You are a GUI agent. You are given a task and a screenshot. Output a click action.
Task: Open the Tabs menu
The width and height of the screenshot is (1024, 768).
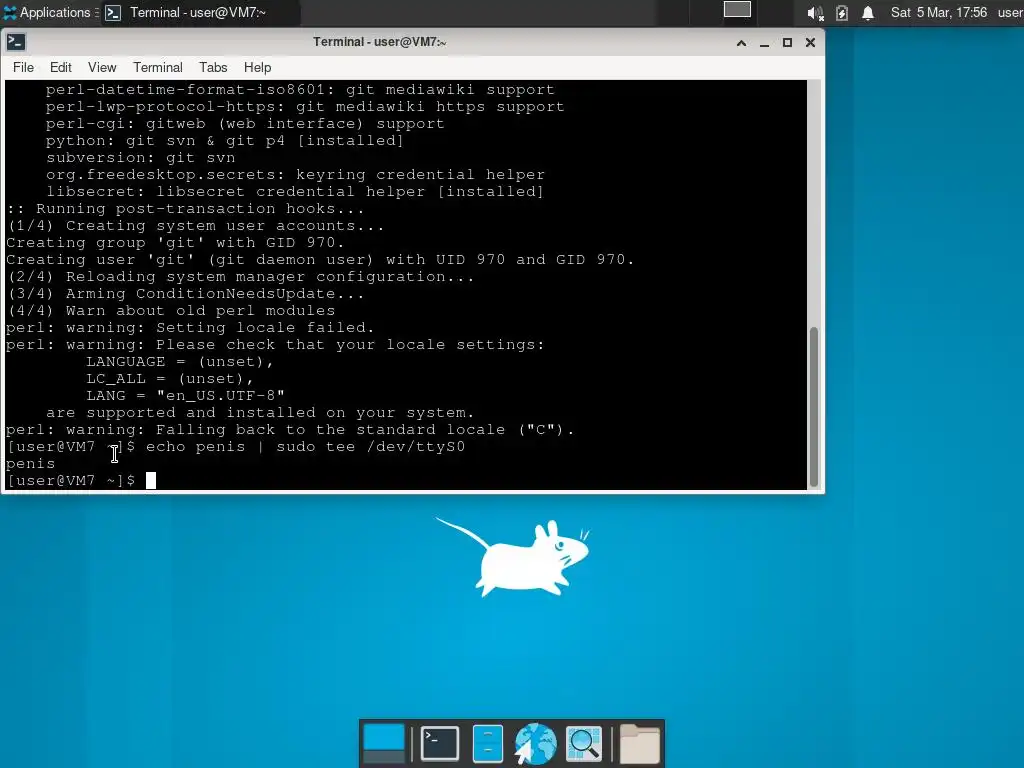pyautogui.click(x=213, y=67)
